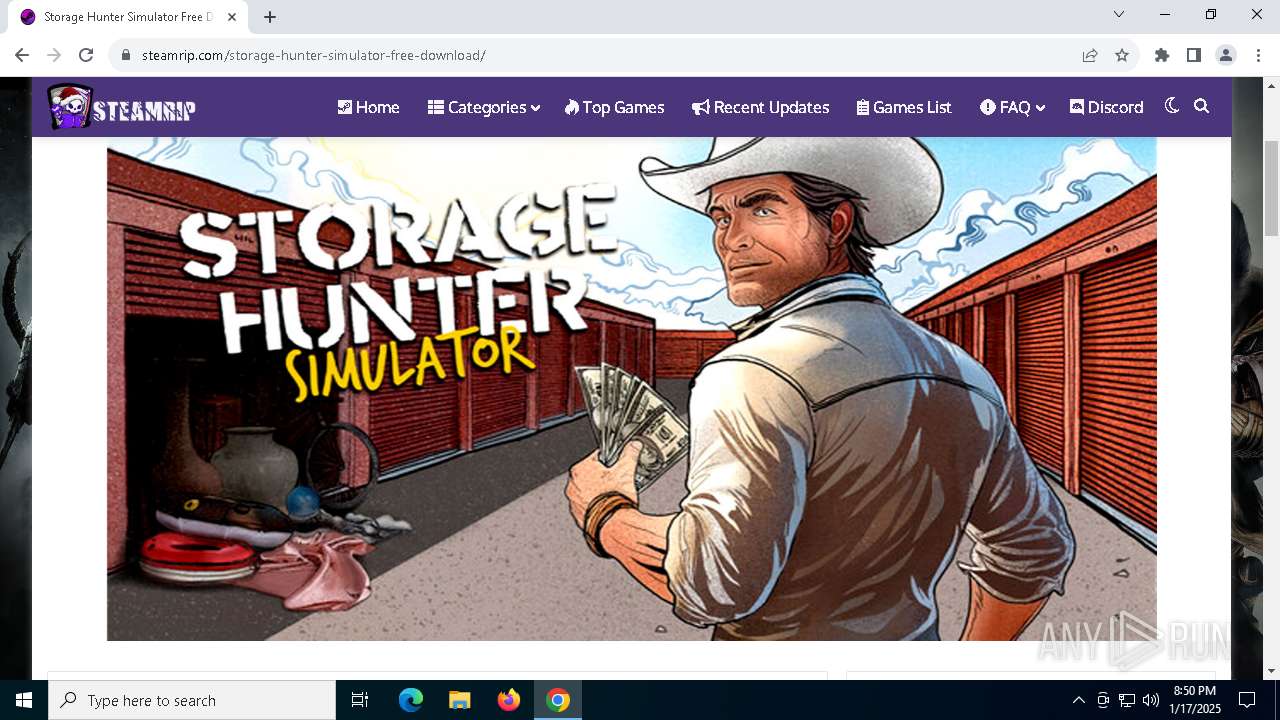Open Top Games page
Screen dimensions: 1280x720
pyautogui.click(x=614, y=107)
